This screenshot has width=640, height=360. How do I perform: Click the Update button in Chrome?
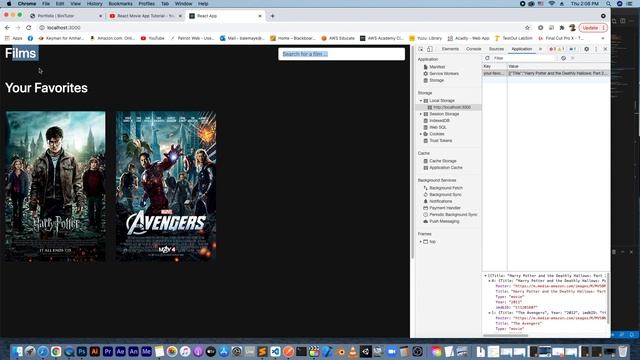pyautogui.click(x=593, y=28)
